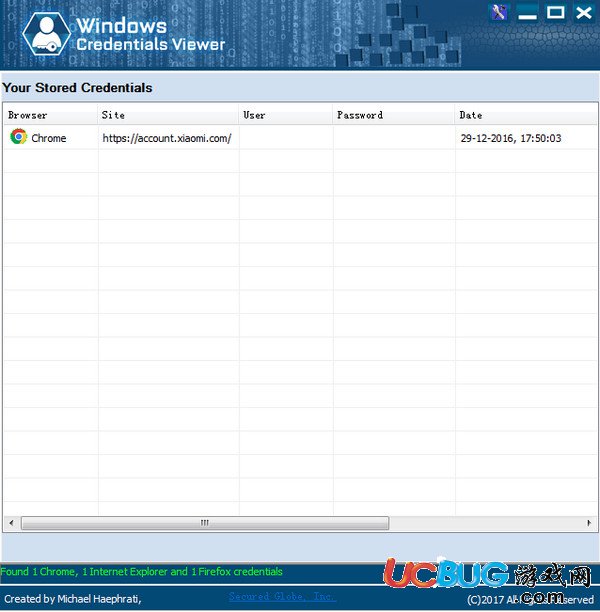
Task: Open the Secured Globe, Inc. link
Action: (282, 596)
